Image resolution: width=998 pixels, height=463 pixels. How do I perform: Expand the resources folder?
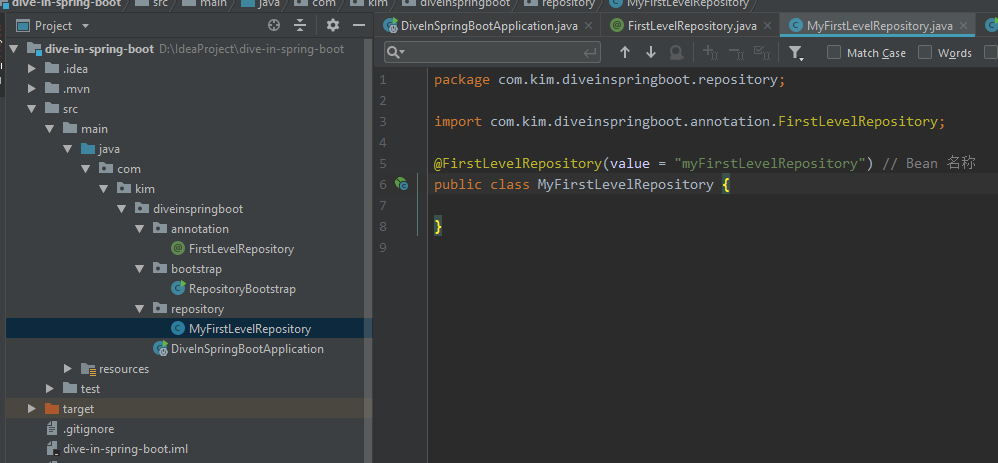[68, 369]
